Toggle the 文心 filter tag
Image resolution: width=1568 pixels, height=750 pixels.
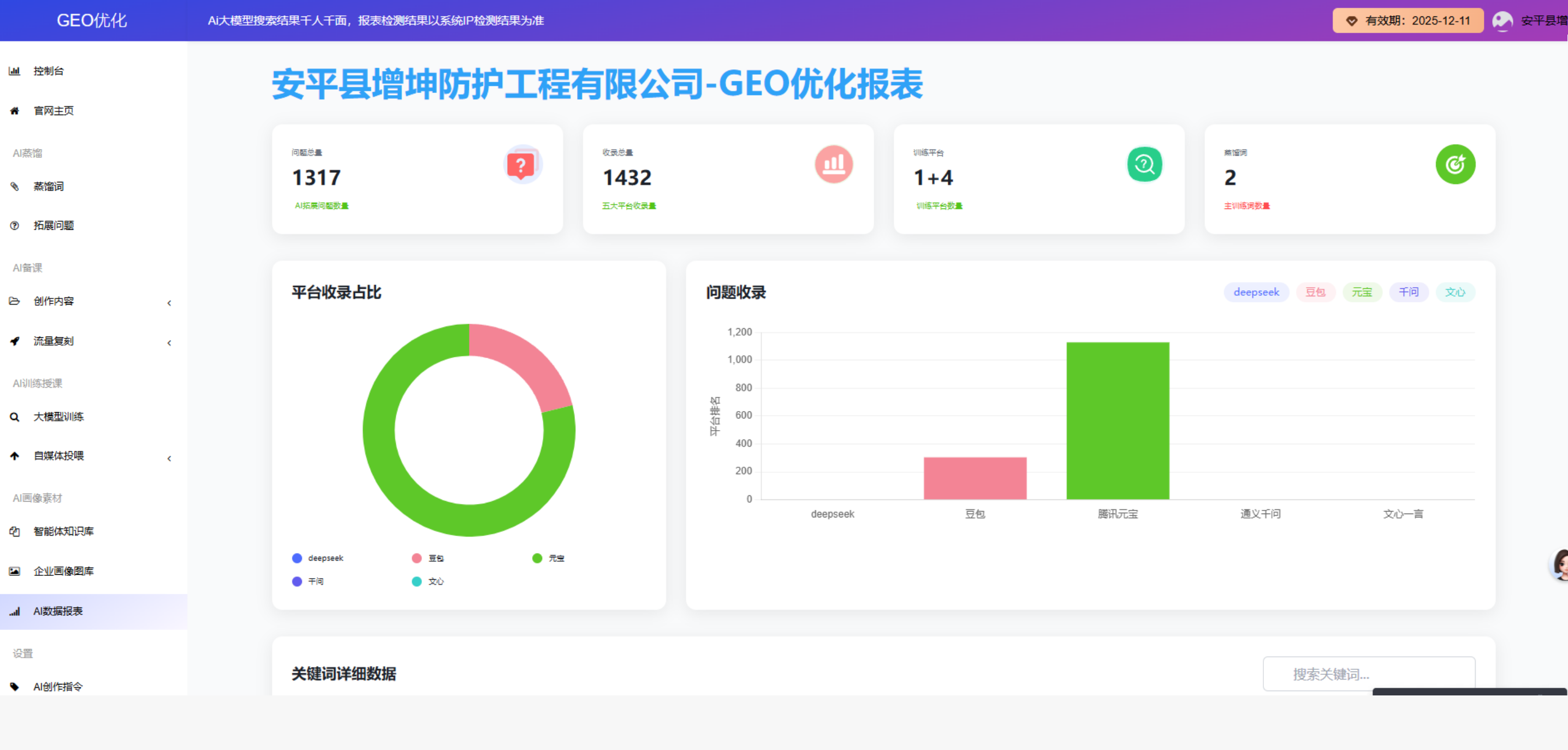click(1456, 292)
